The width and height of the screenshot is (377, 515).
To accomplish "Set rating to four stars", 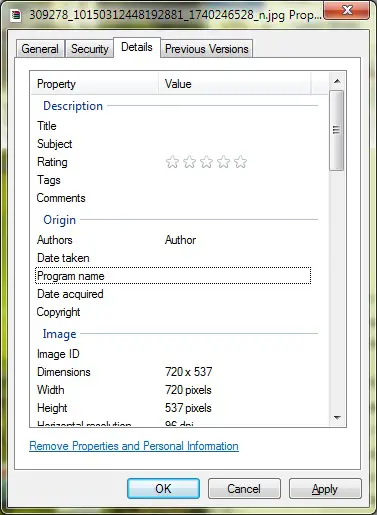I will pos(223,162).
